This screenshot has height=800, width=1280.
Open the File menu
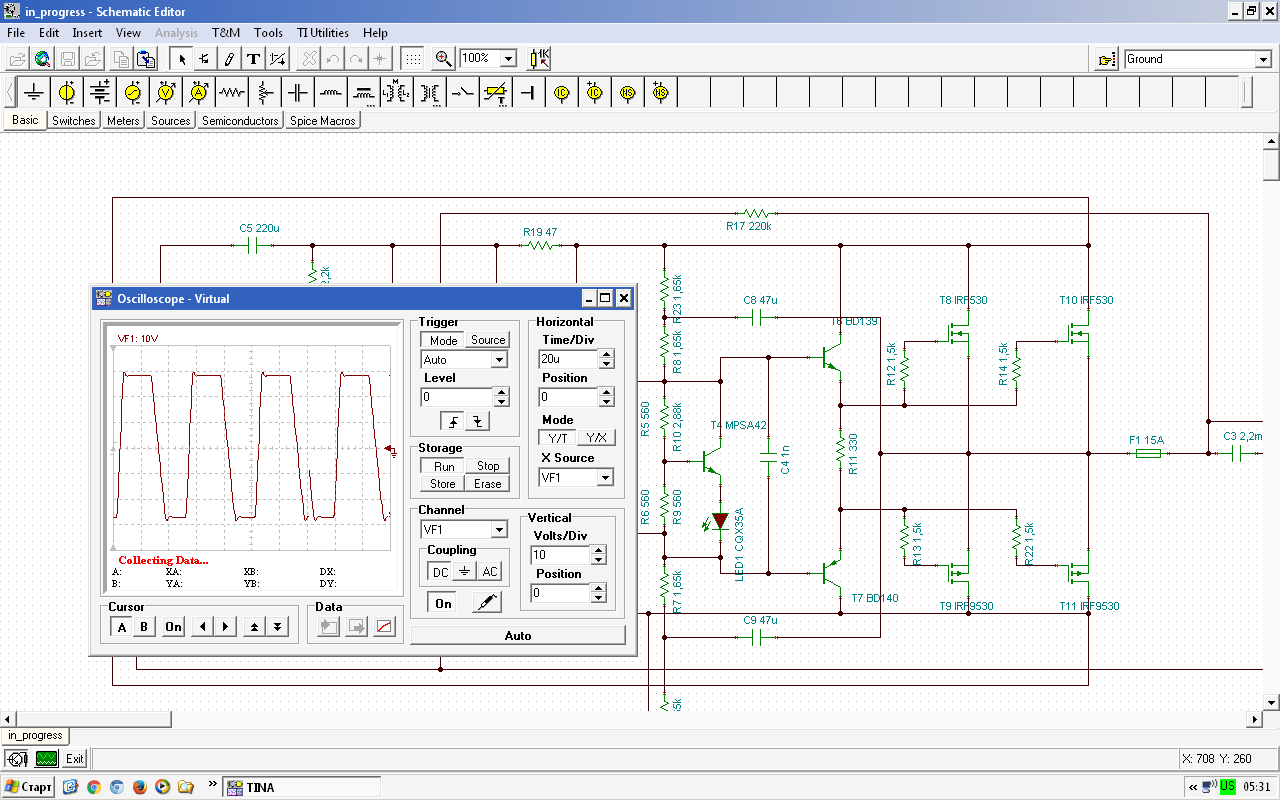tap(16, 33)
